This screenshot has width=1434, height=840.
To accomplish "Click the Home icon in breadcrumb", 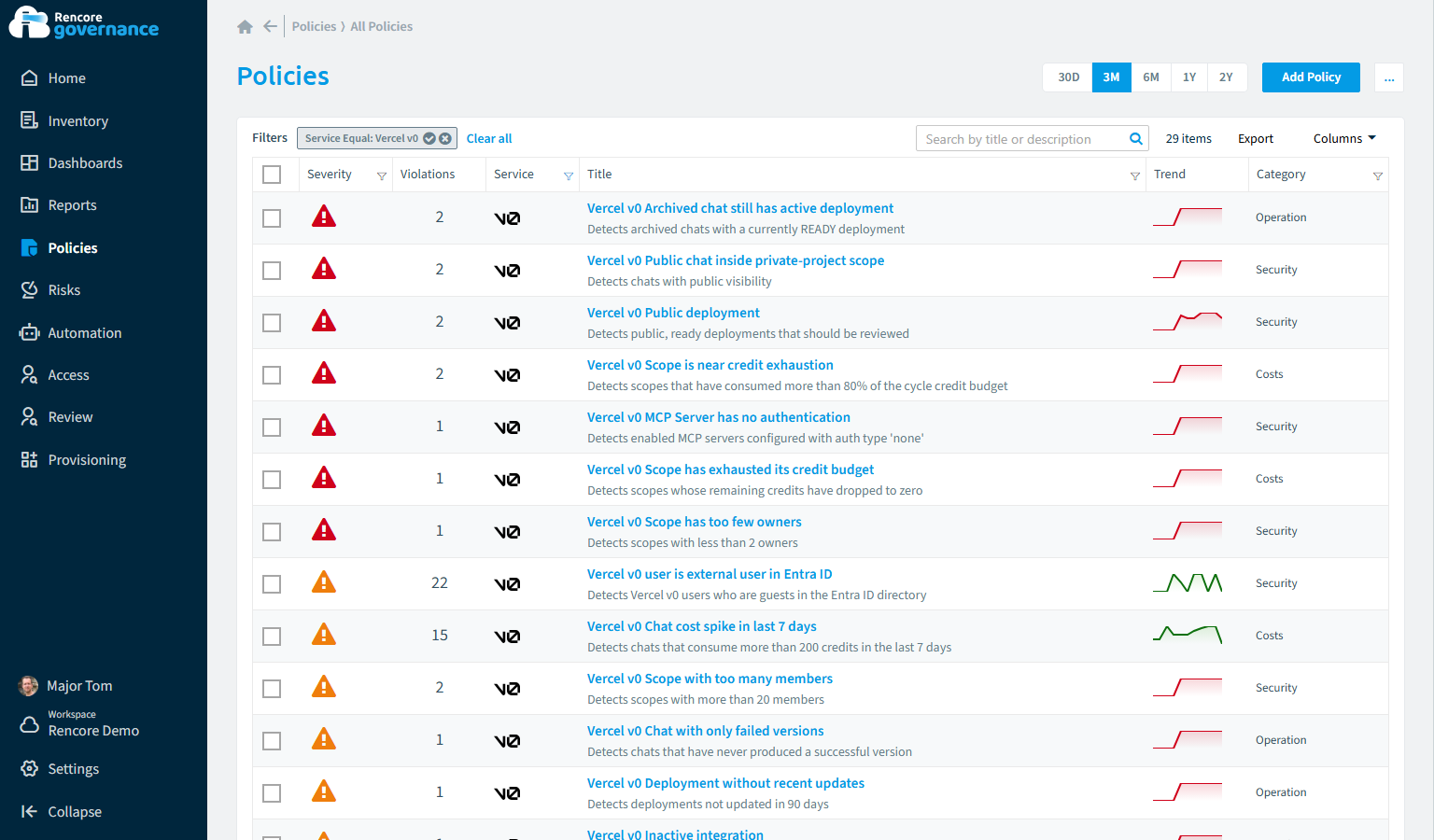I will tap(245, 27).
